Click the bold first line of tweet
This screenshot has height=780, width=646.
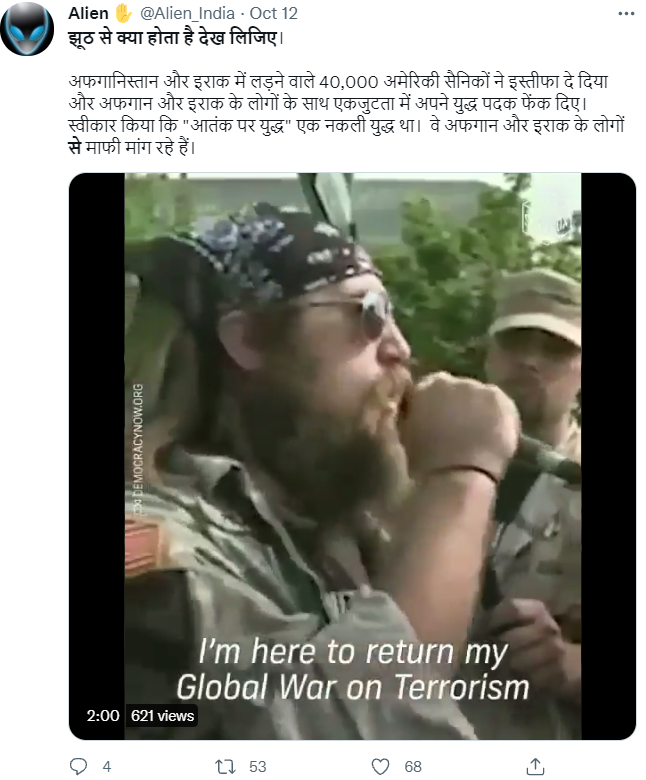(x=176, y=38)
